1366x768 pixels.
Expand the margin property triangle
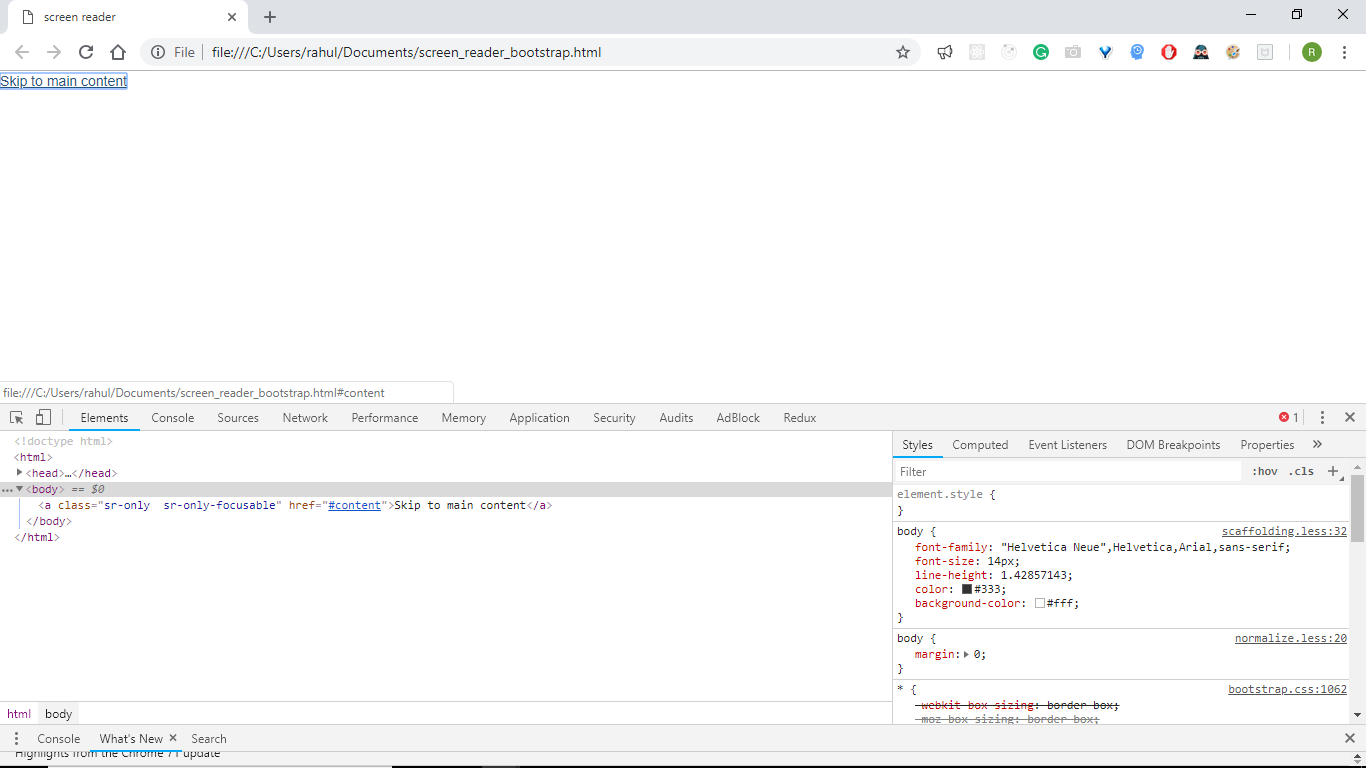click(x=966, y=654)
